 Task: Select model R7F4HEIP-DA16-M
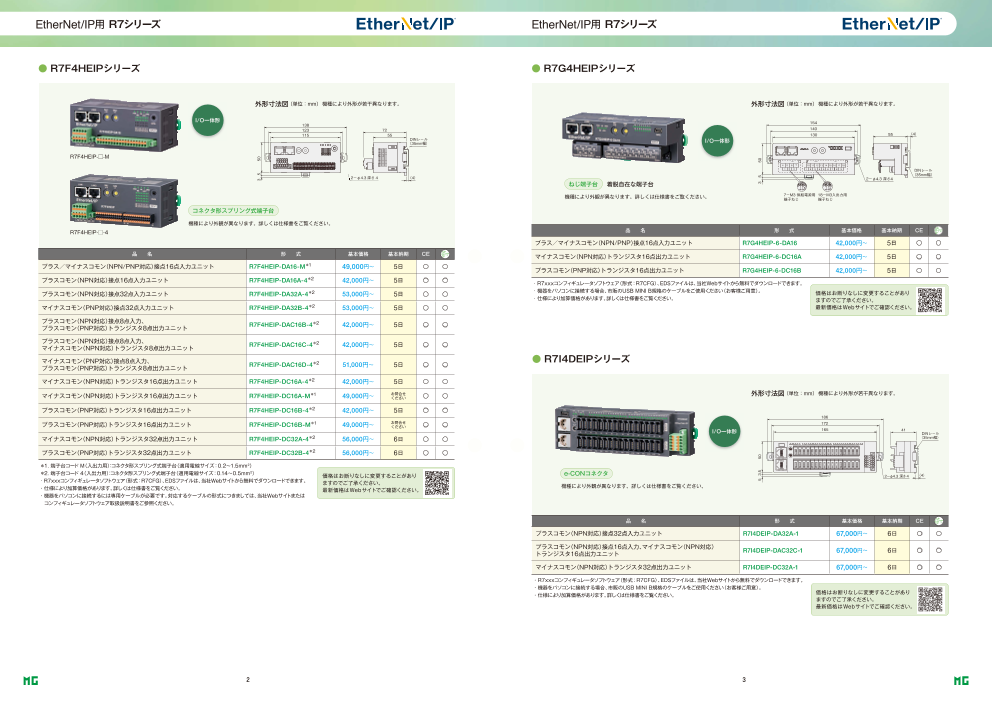point(280,266)
